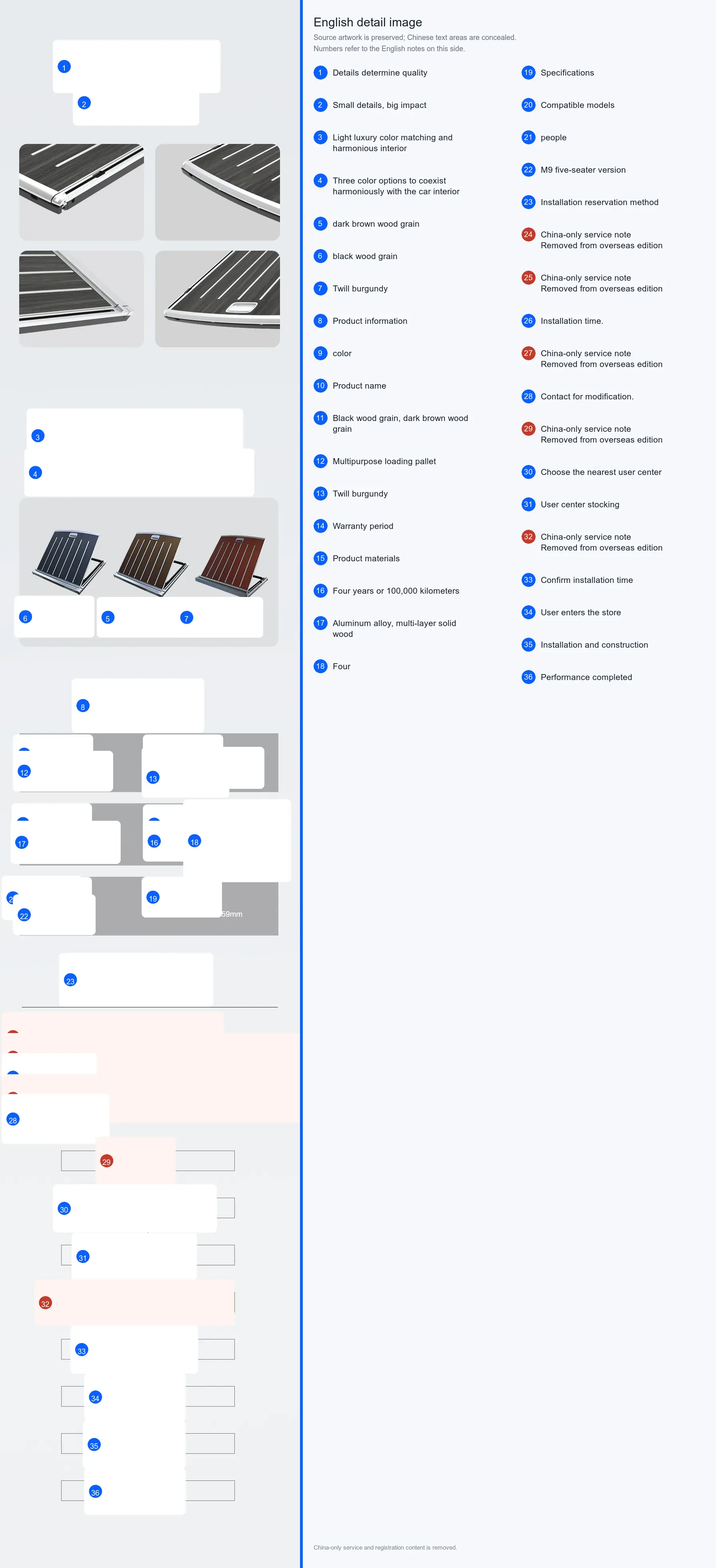Select 'Black wood grain, dark brown wood grain' note

400,424
